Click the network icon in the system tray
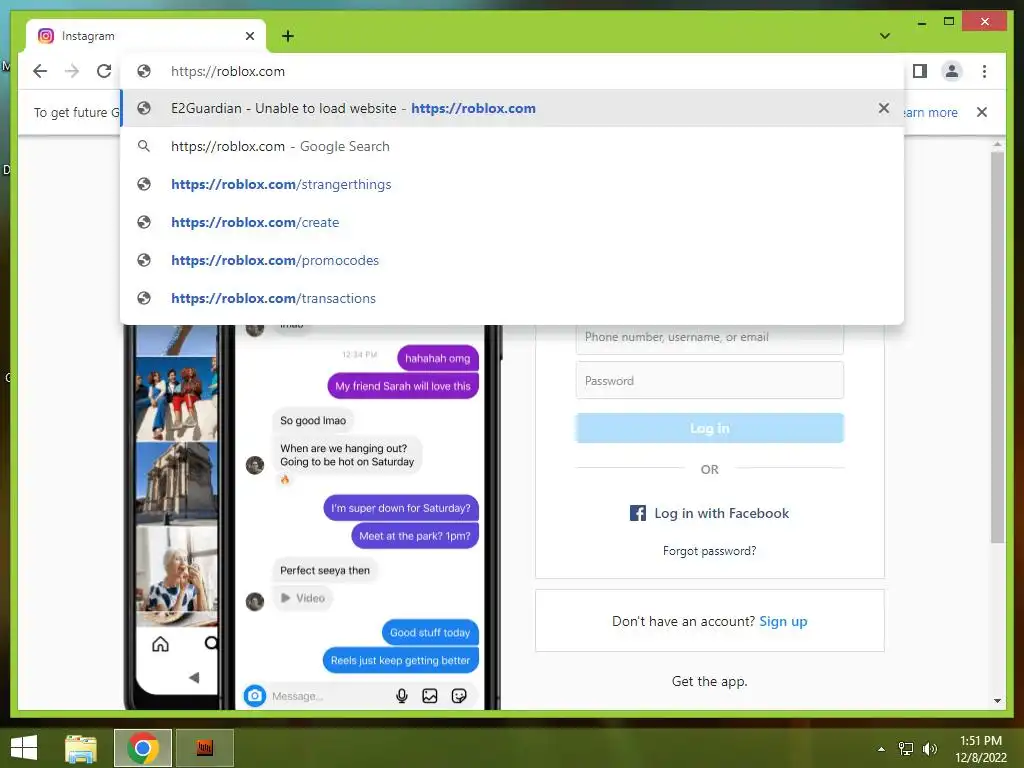 coord(906,749)
